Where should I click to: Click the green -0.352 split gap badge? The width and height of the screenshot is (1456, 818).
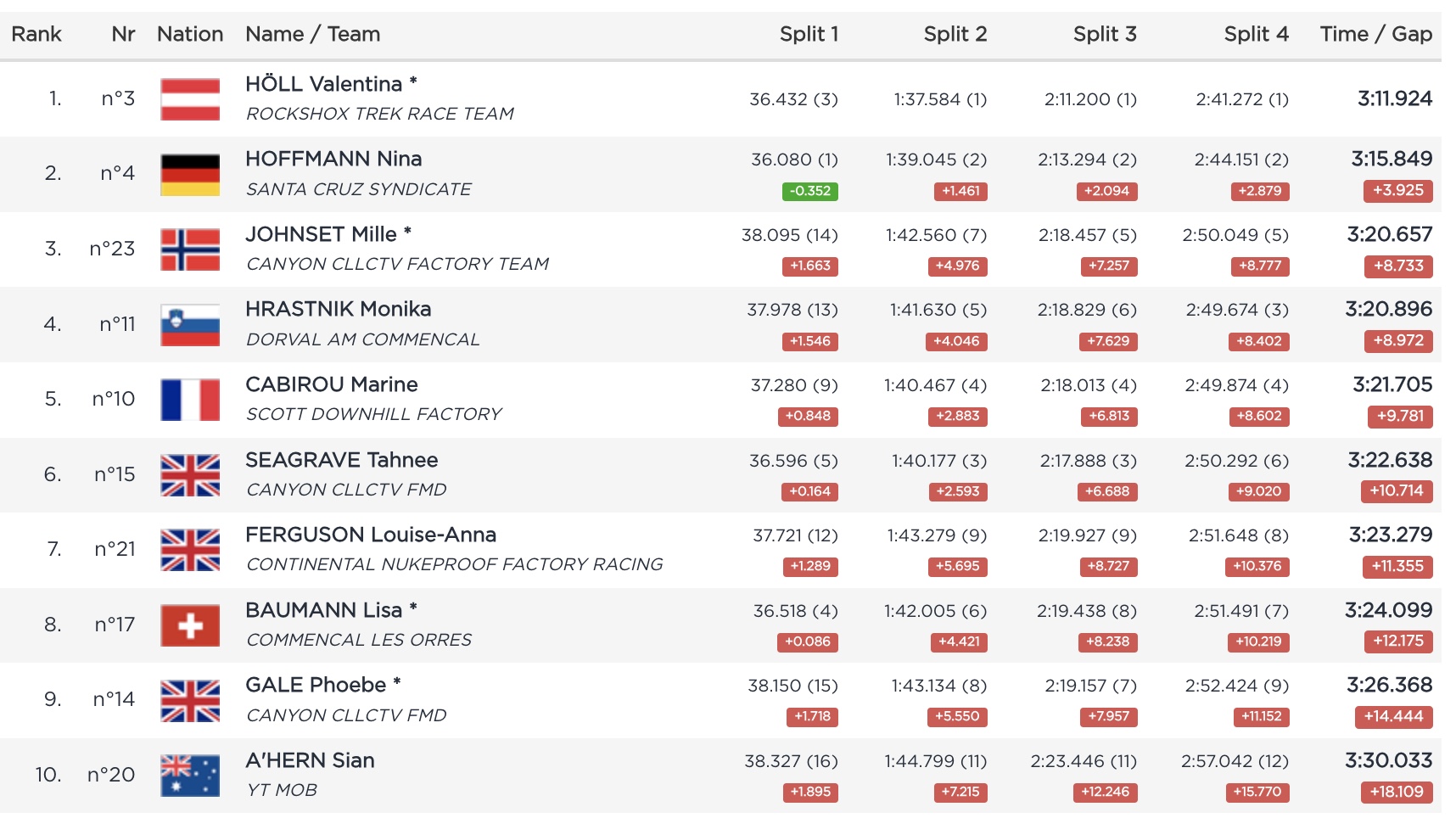click(809, 191)
